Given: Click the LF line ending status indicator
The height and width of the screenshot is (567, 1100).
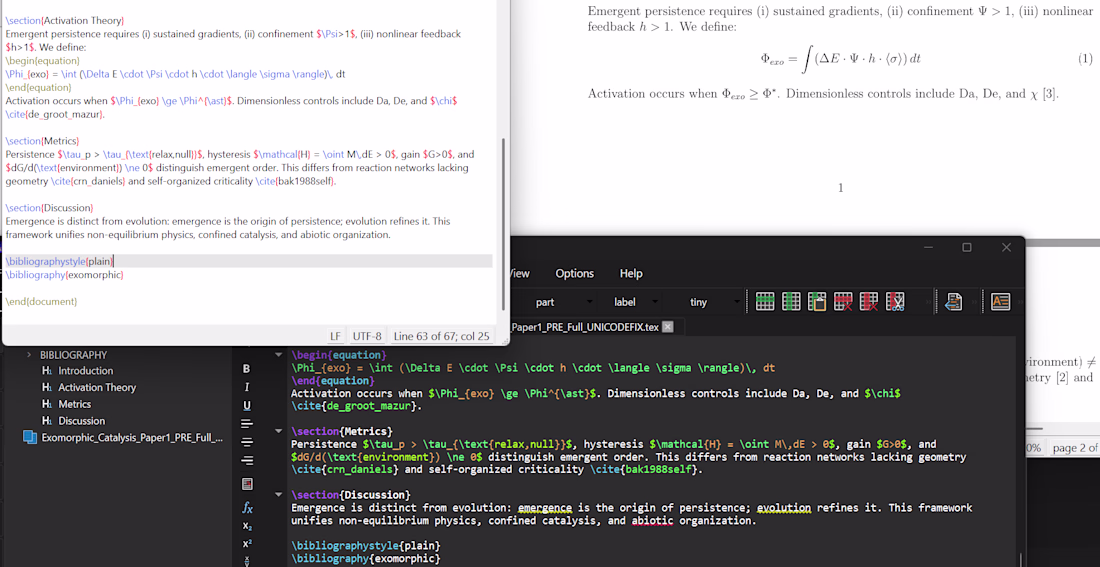Looking at the screenshot, I should coord(335,336).
